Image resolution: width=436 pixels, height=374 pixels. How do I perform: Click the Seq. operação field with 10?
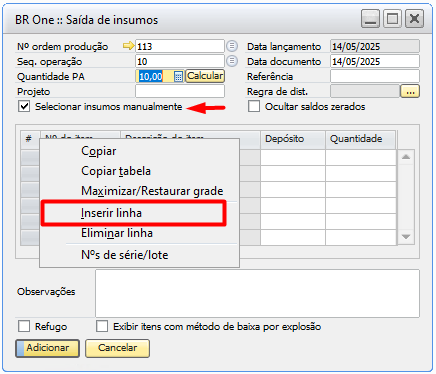click(180, 61)
